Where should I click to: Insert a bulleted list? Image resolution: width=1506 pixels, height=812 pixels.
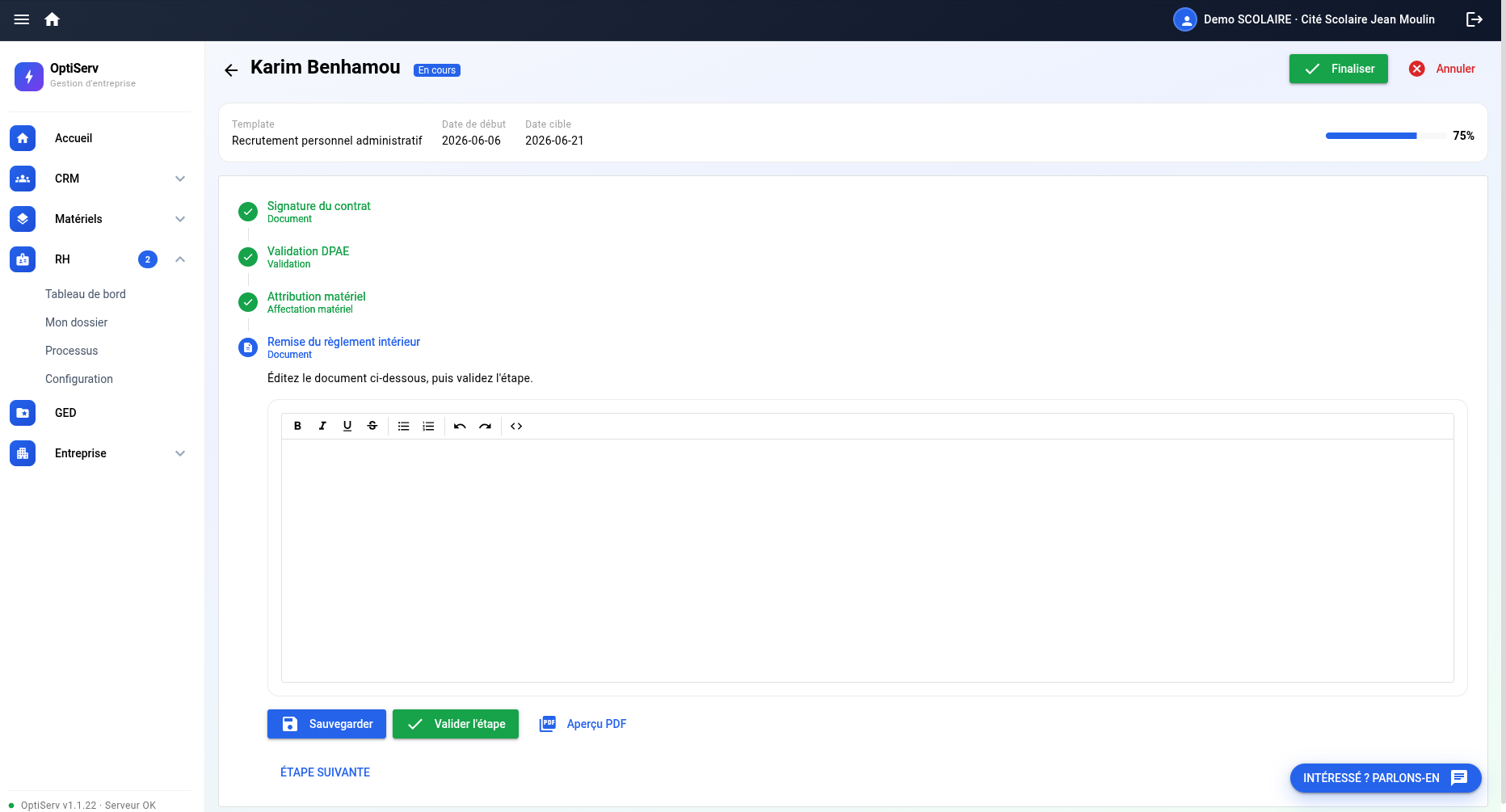pyautogui.click(x=403, y=426)
